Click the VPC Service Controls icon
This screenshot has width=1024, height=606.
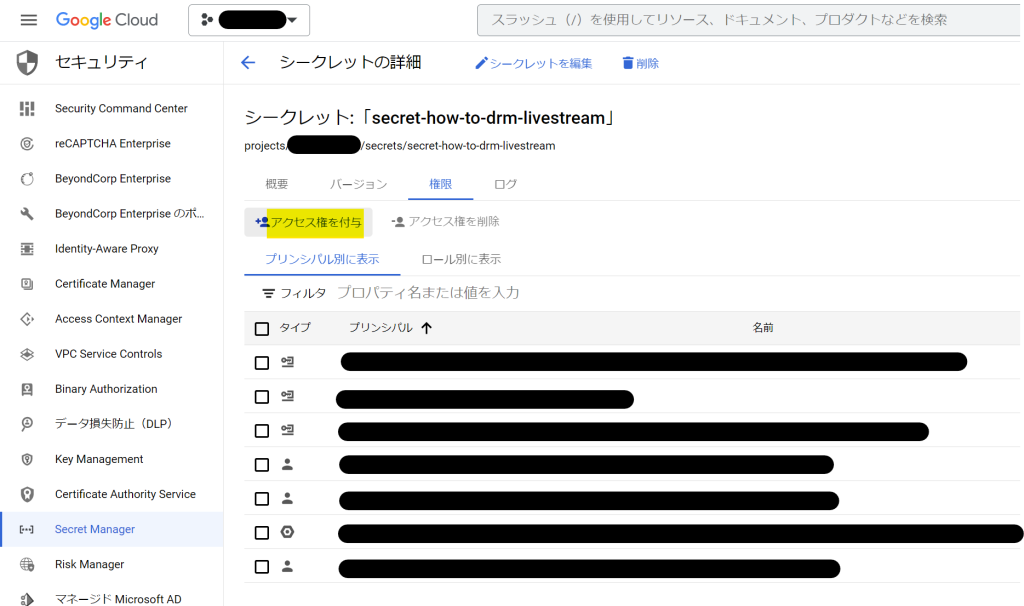coord(27,354)
